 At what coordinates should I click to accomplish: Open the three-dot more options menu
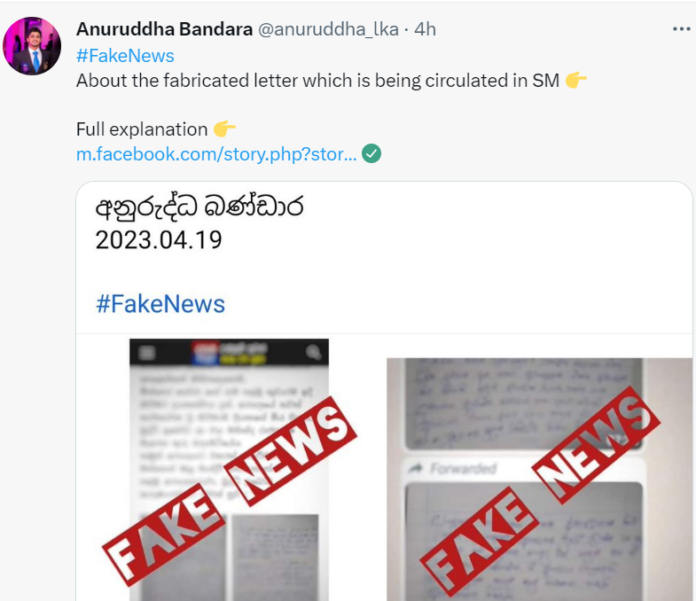pos(681,29)
